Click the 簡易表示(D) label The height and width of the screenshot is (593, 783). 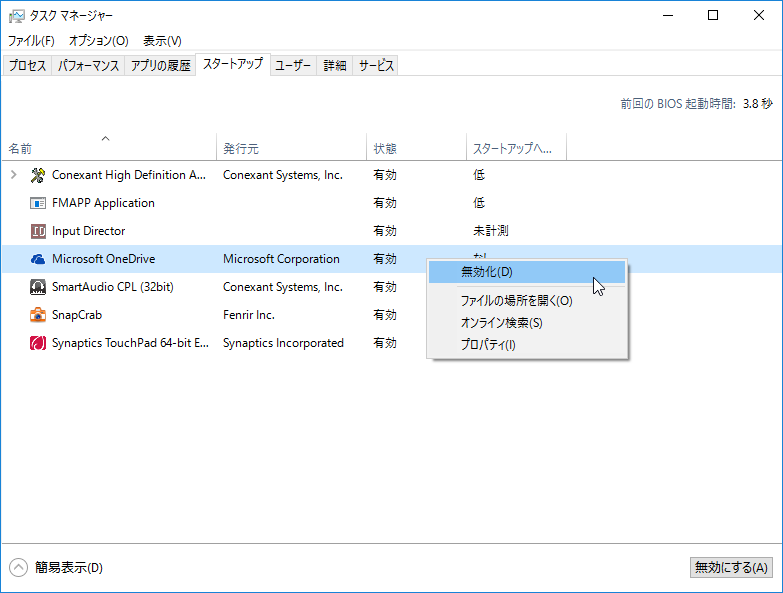click(x=68, y=568)
